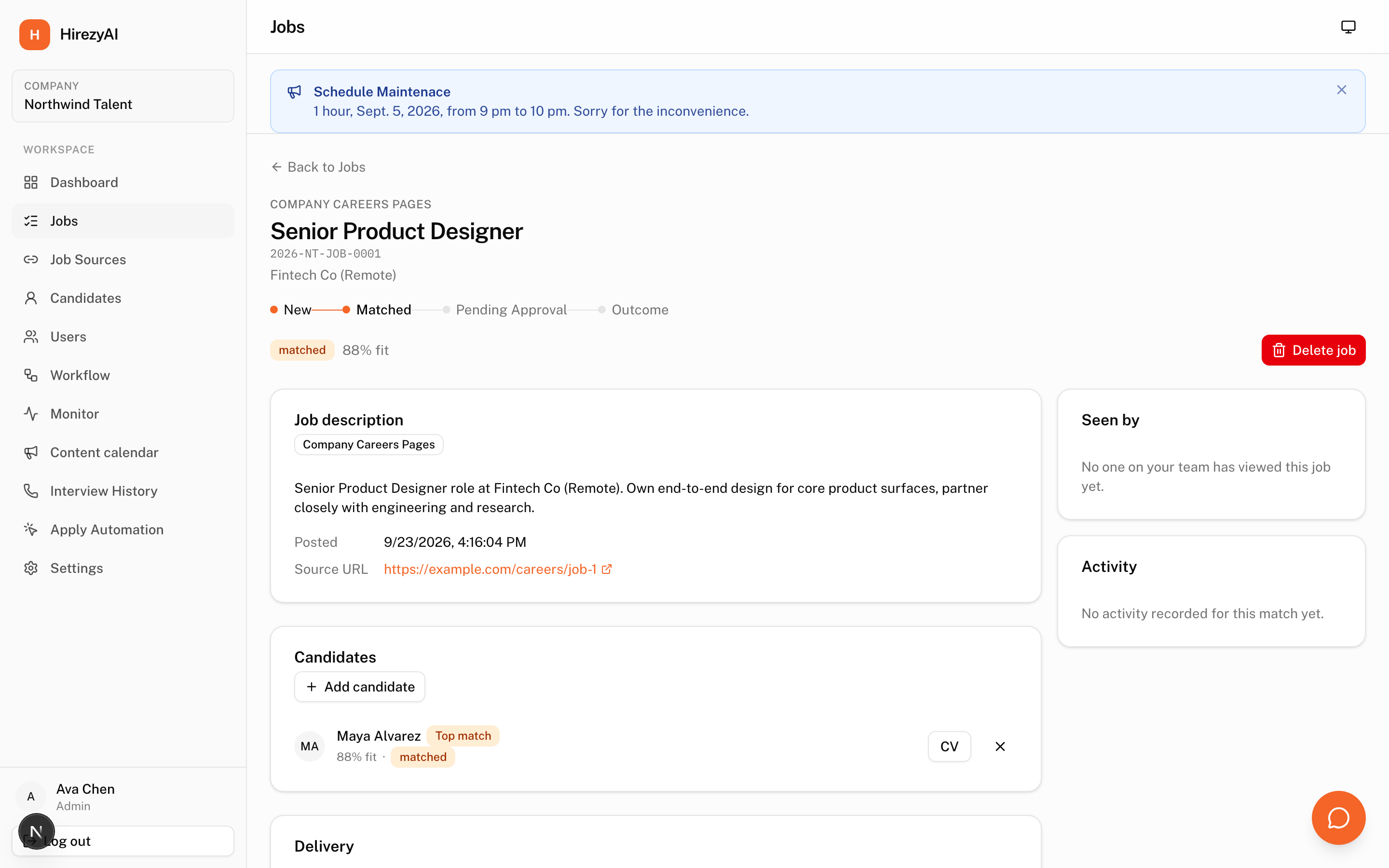Click the dark N badge at bottom left
Viewport: 1389px width, 868px height.
[x=36, y=831]
